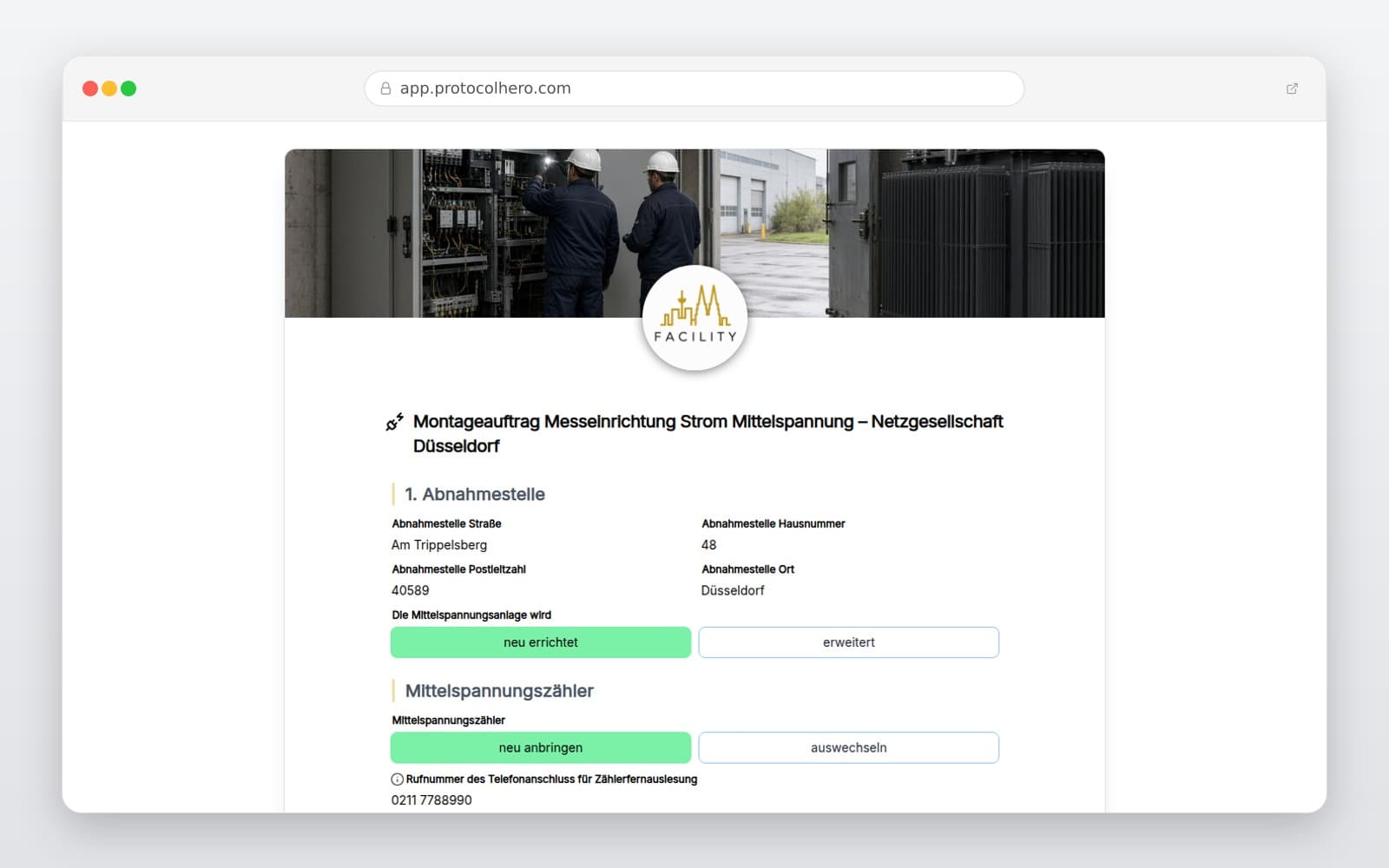Click the '1. Abnahmestelle' section heading
Image resolution: width=1389 pixels, height=868 pixels.
475,495
